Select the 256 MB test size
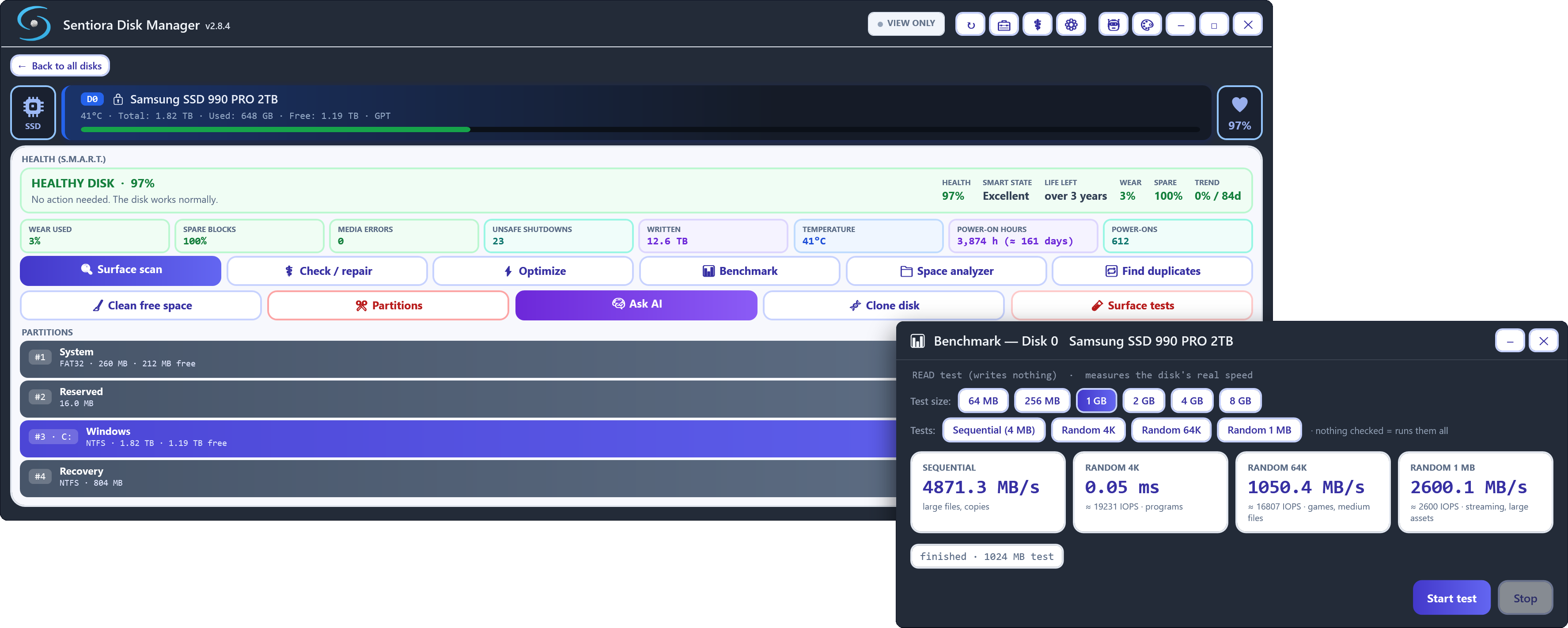Image resolution: width=1568 pixels, height=628 pixels. coord(1042,401)
